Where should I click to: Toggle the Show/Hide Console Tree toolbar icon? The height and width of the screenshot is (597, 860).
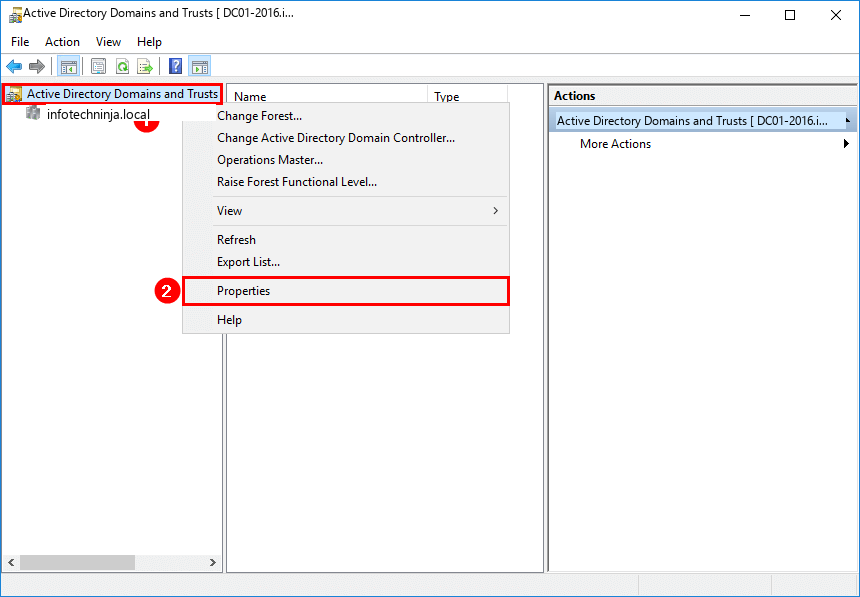click(x=69, y=66)
